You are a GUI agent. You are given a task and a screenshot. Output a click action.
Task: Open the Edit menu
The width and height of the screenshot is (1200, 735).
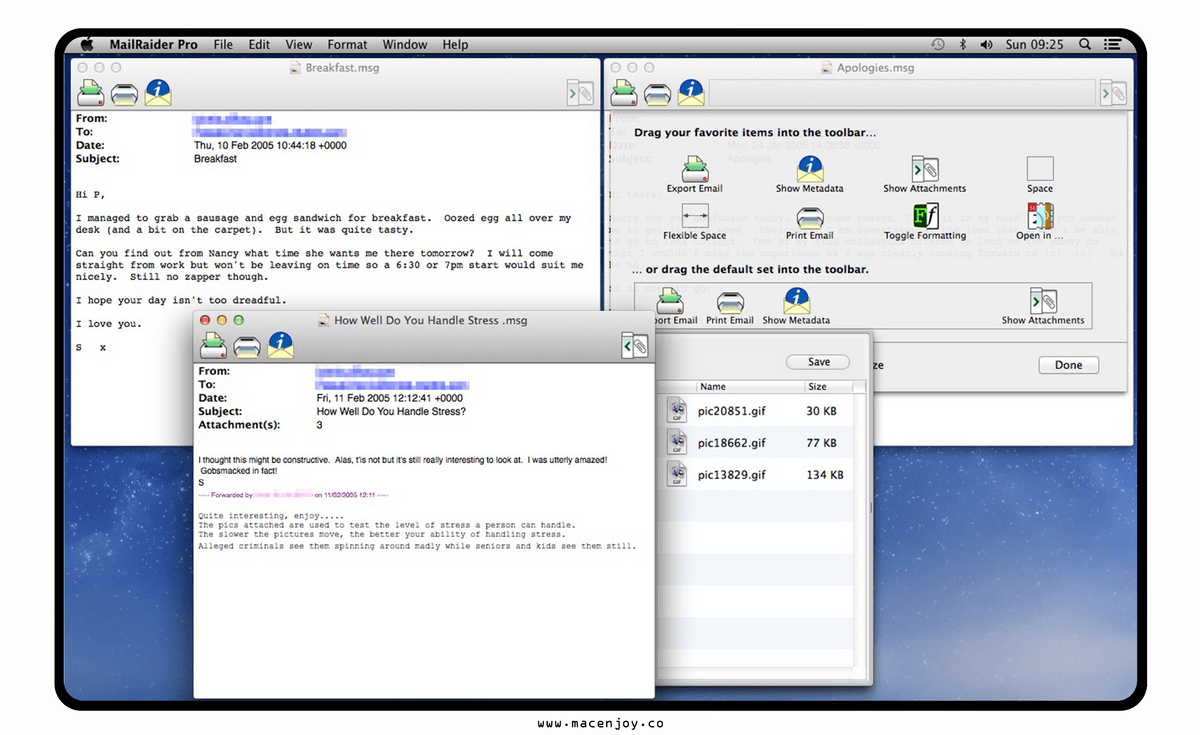pyautogui.click(x=259, y=44)
